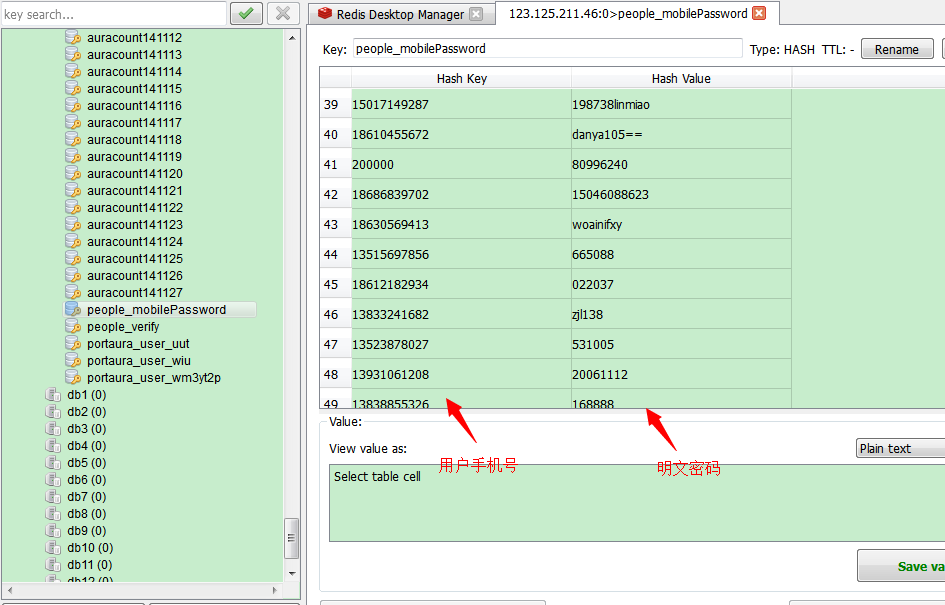945x605 pixels.
Task: Click the Select table cell value box
Action: pyautogui.click(x=637, y=503)
